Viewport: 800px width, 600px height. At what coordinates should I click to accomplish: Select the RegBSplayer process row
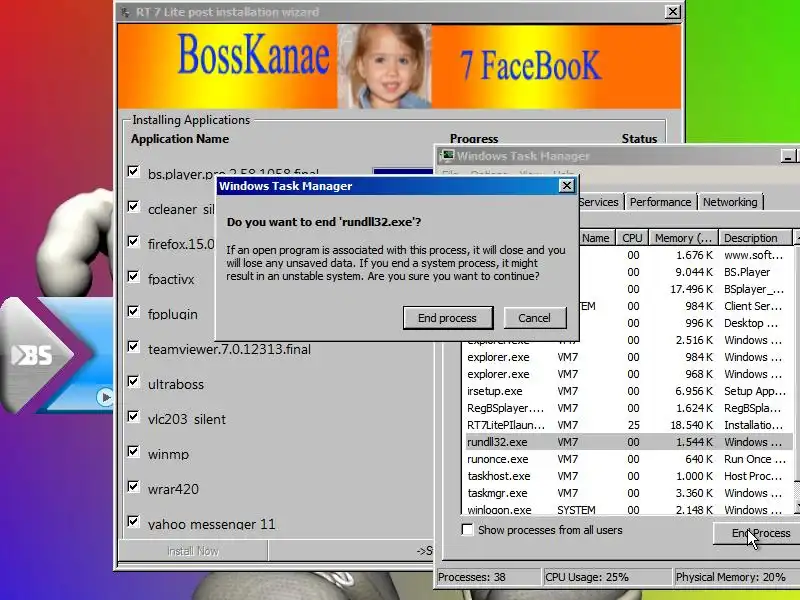(x=629, y=408)
